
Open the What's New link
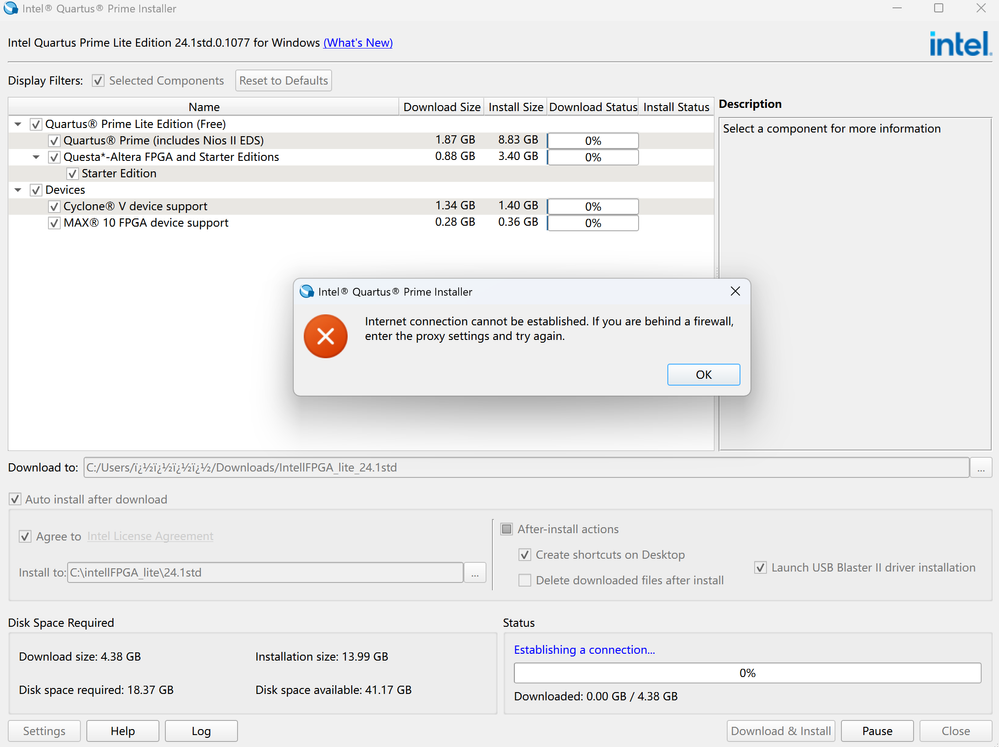click(358, 43)
